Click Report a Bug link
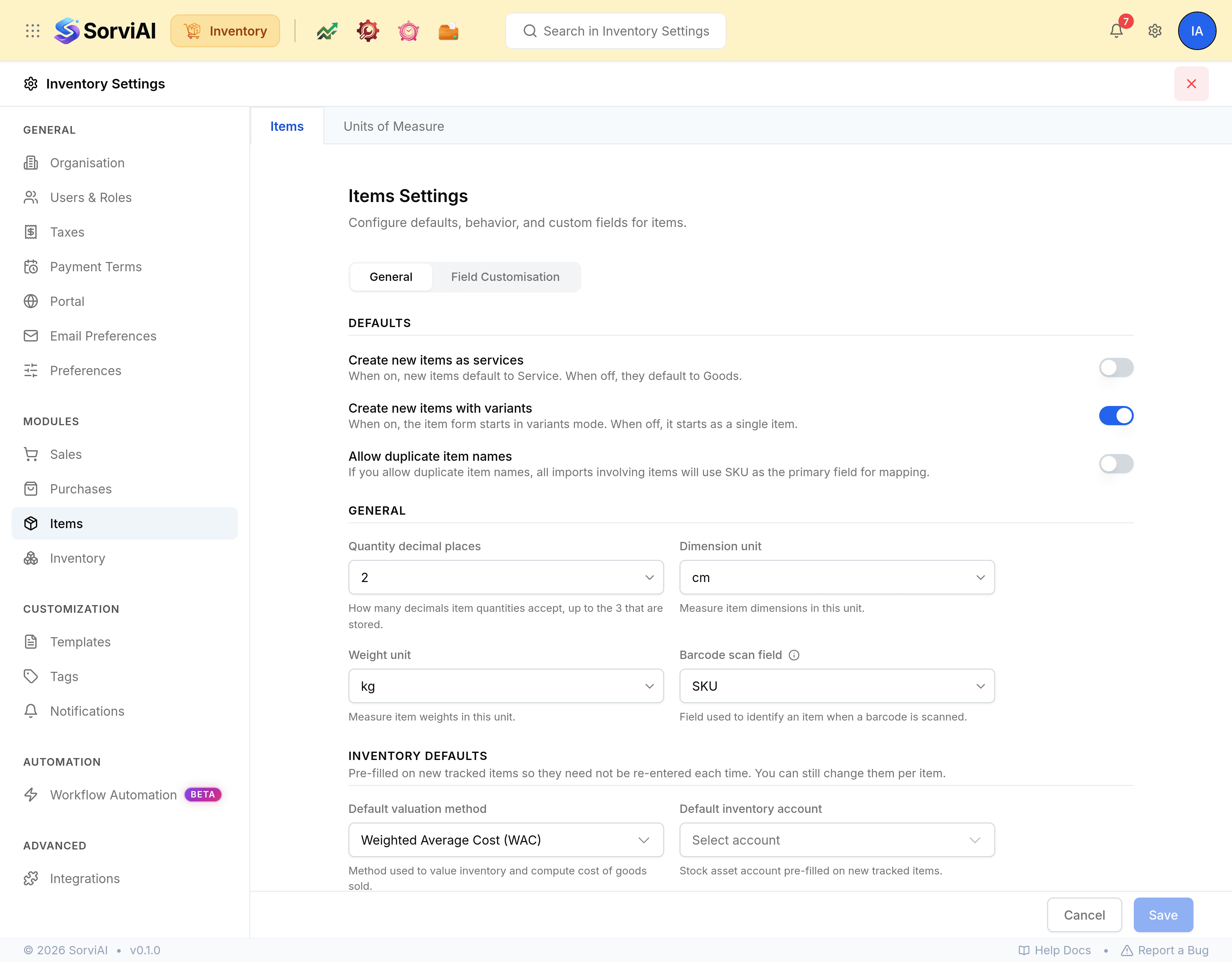 click(x=1164, y=950)
